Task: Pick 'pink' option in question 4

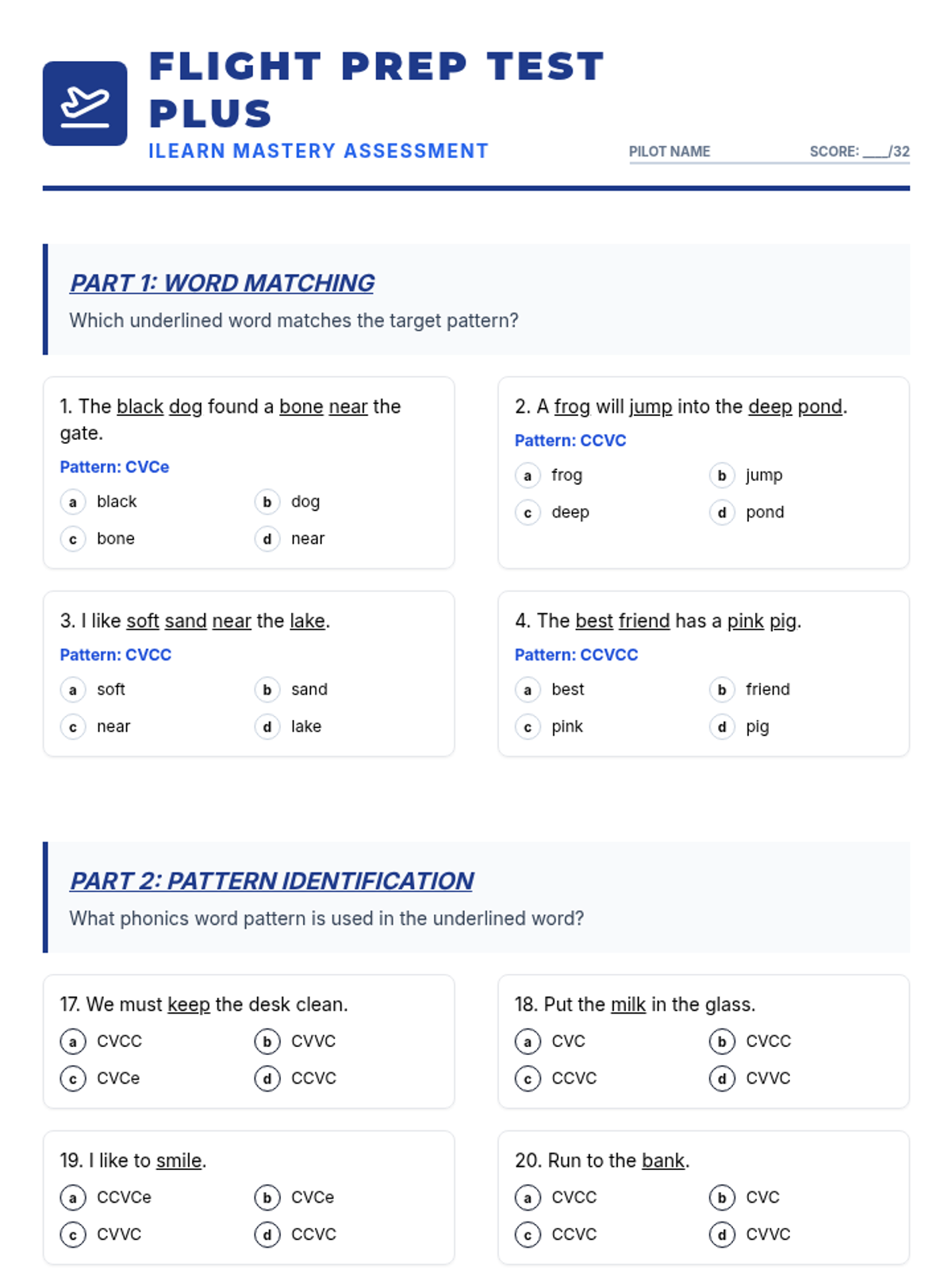Action: click(528, 727)
